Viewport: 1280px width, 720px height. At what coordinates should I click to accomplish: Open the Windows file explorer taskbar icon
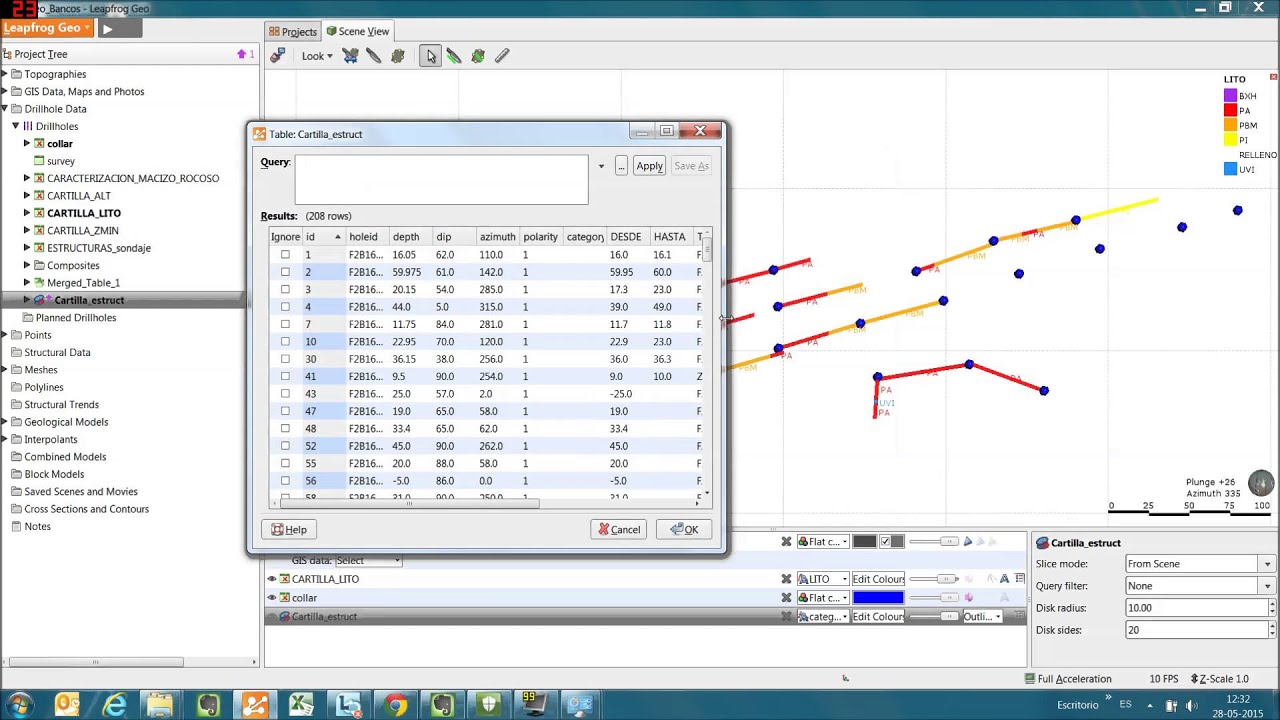click(x=161, y=705)
